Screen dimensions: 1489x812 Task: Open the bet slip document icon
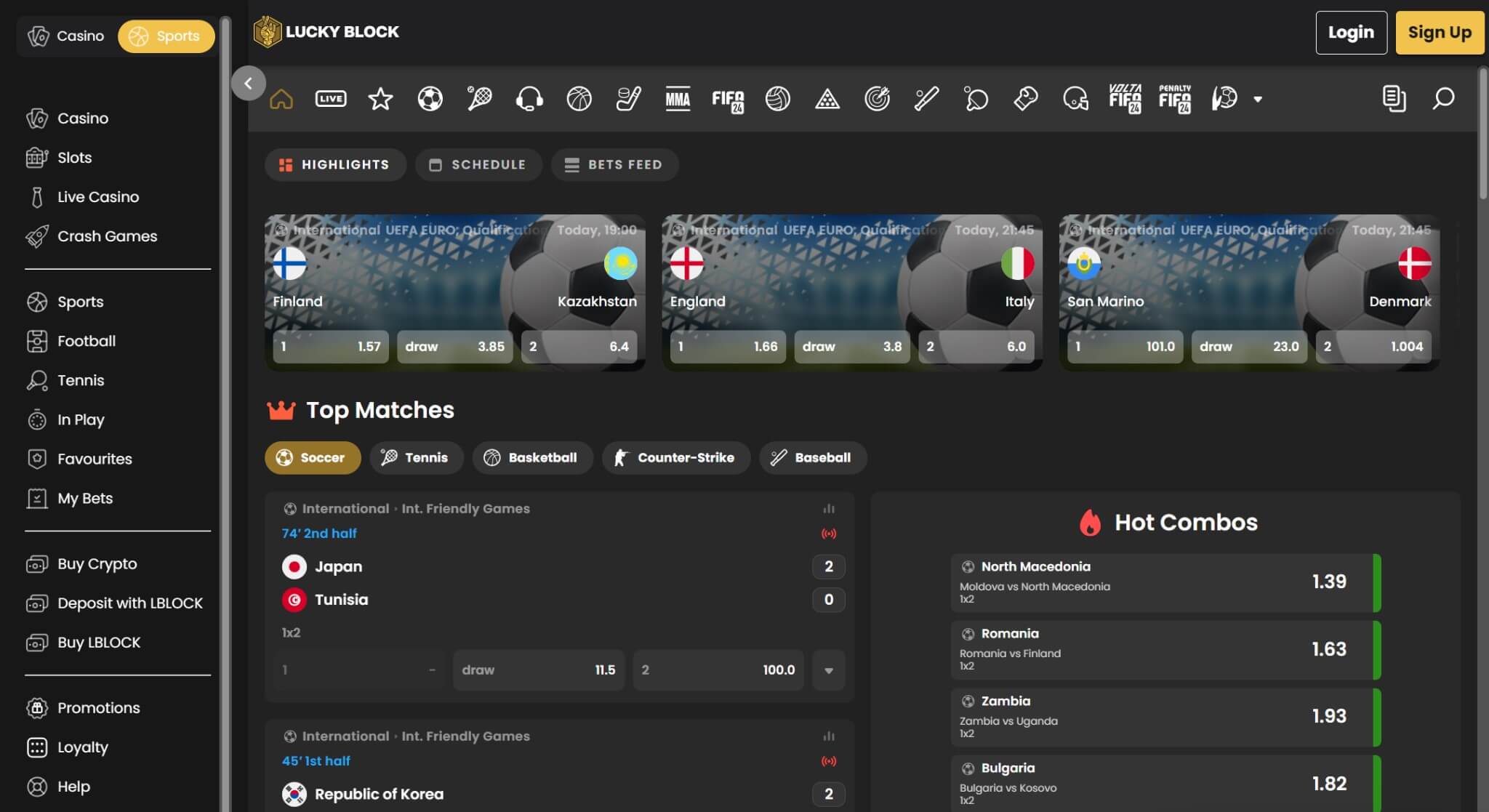pos(1393,98)
